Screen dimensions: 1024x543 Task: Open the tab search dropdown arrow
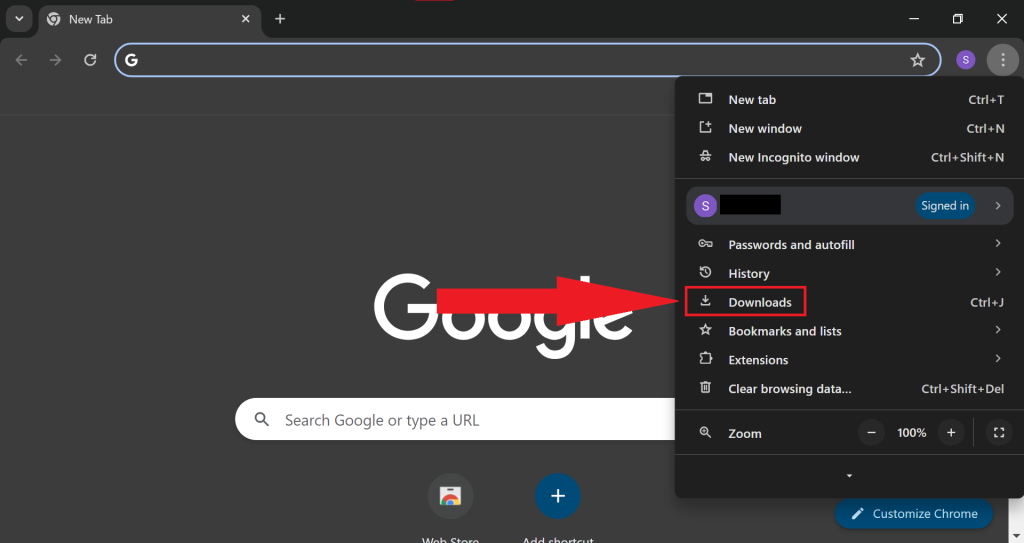19,19
